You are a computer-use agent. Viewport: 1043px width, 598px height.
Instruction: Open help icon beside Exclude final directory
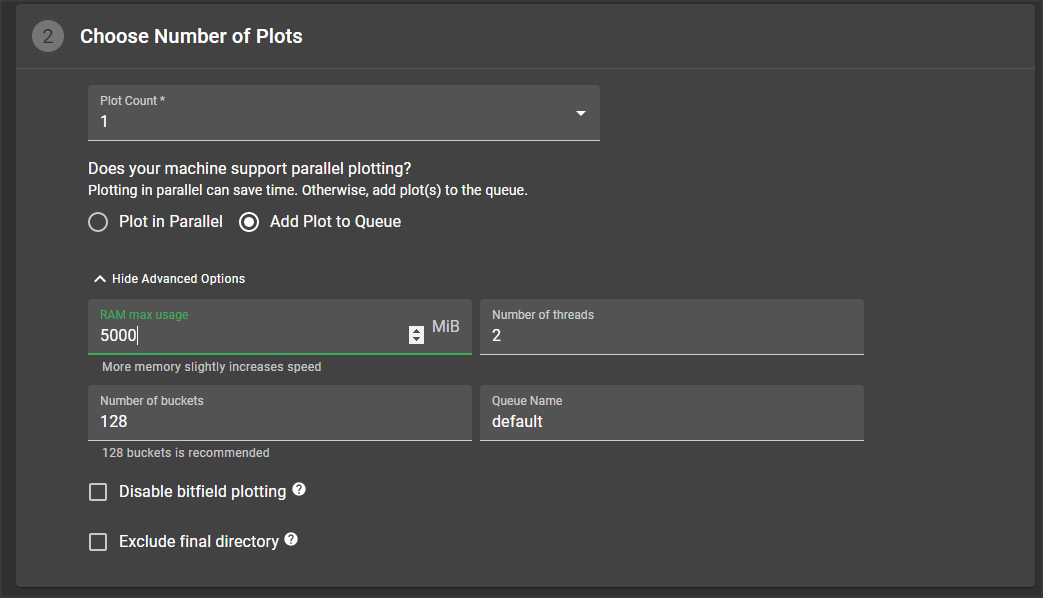[291, 540]
